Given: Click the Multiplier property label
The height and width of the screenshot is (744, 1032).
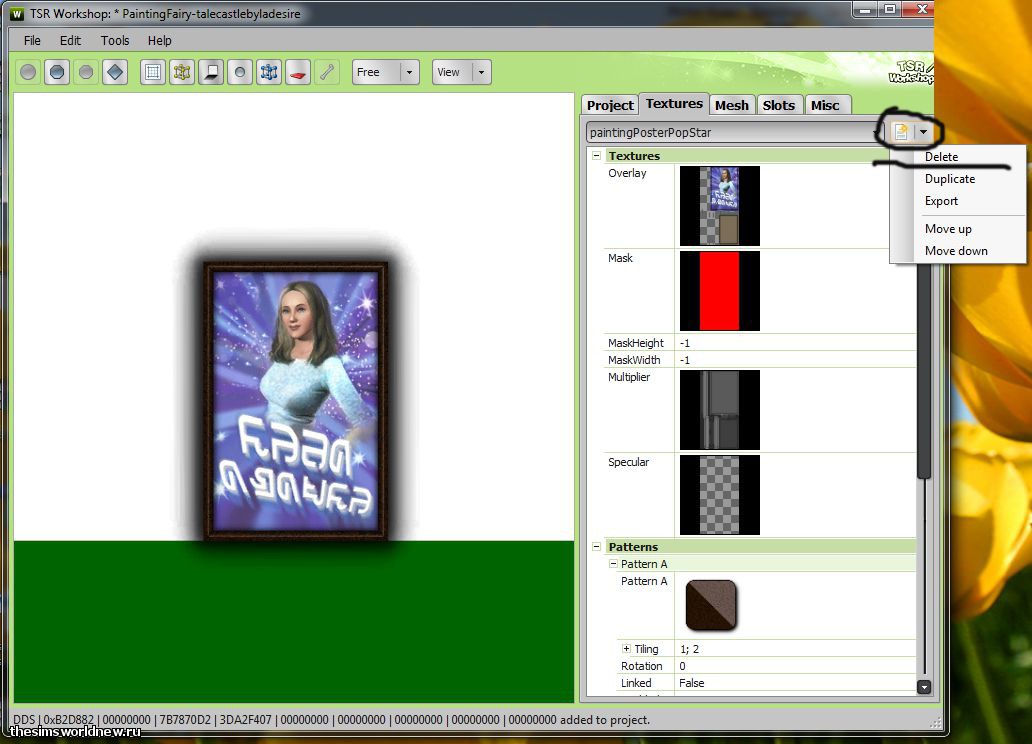Looking at the screenshot, I should pos(629,377).
